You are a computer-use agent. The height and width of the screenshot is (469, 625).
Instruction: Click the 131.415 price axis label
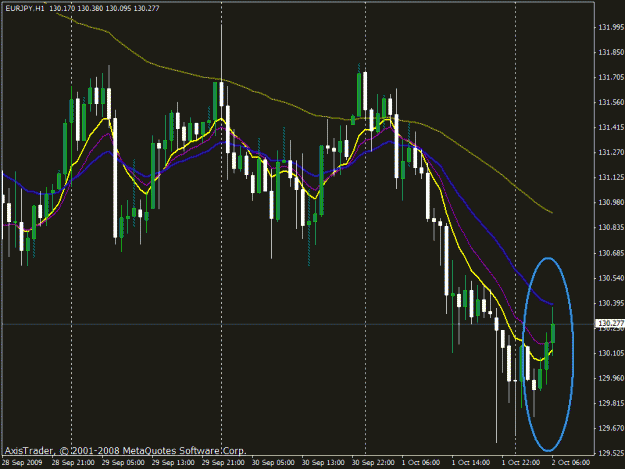tap(611, 128)
